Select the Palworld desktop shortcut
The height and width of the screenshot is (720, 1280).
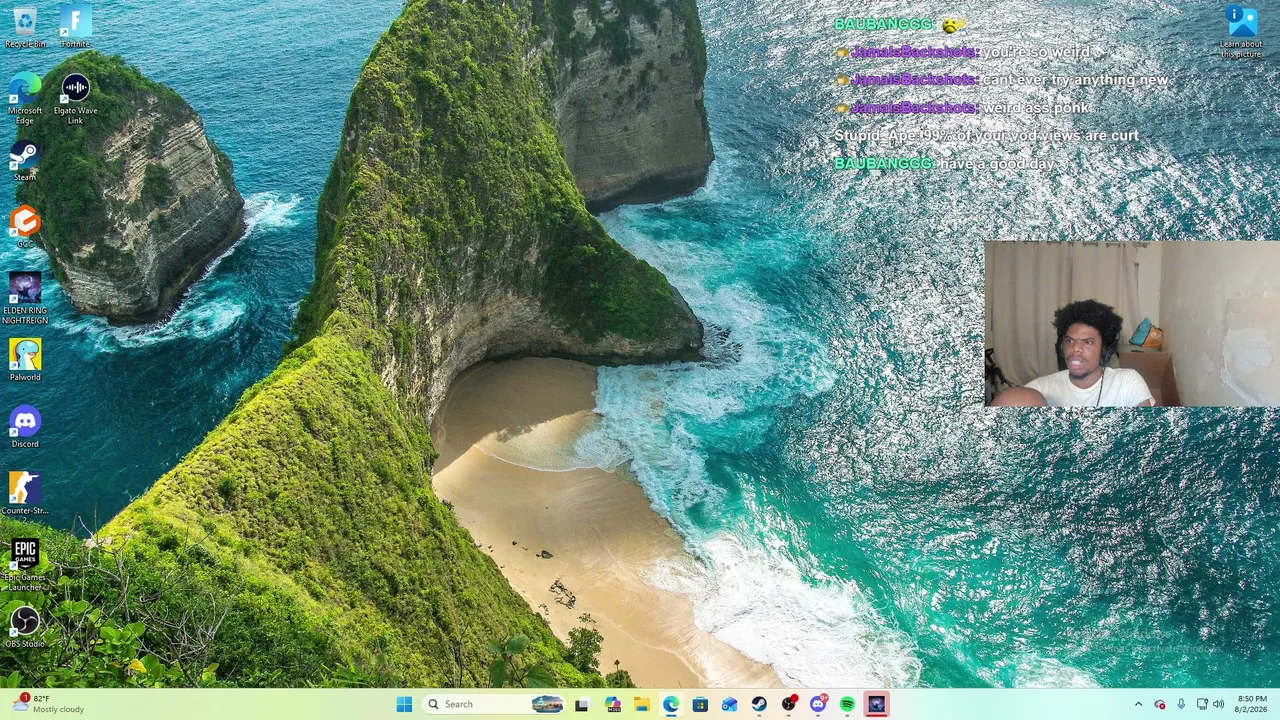25,361
